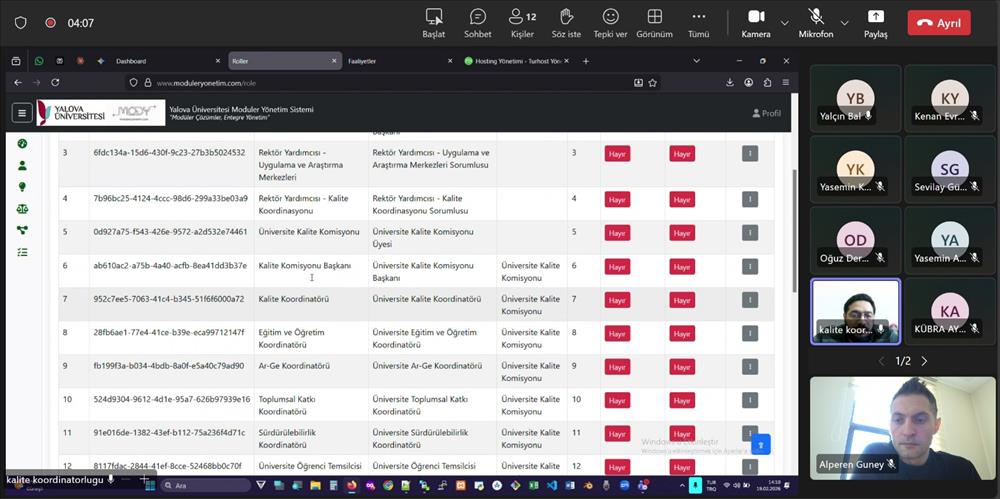Screen dimensions: 1000x499
Task: Show the Kişiler participants list
Action: tap(522, 22)
